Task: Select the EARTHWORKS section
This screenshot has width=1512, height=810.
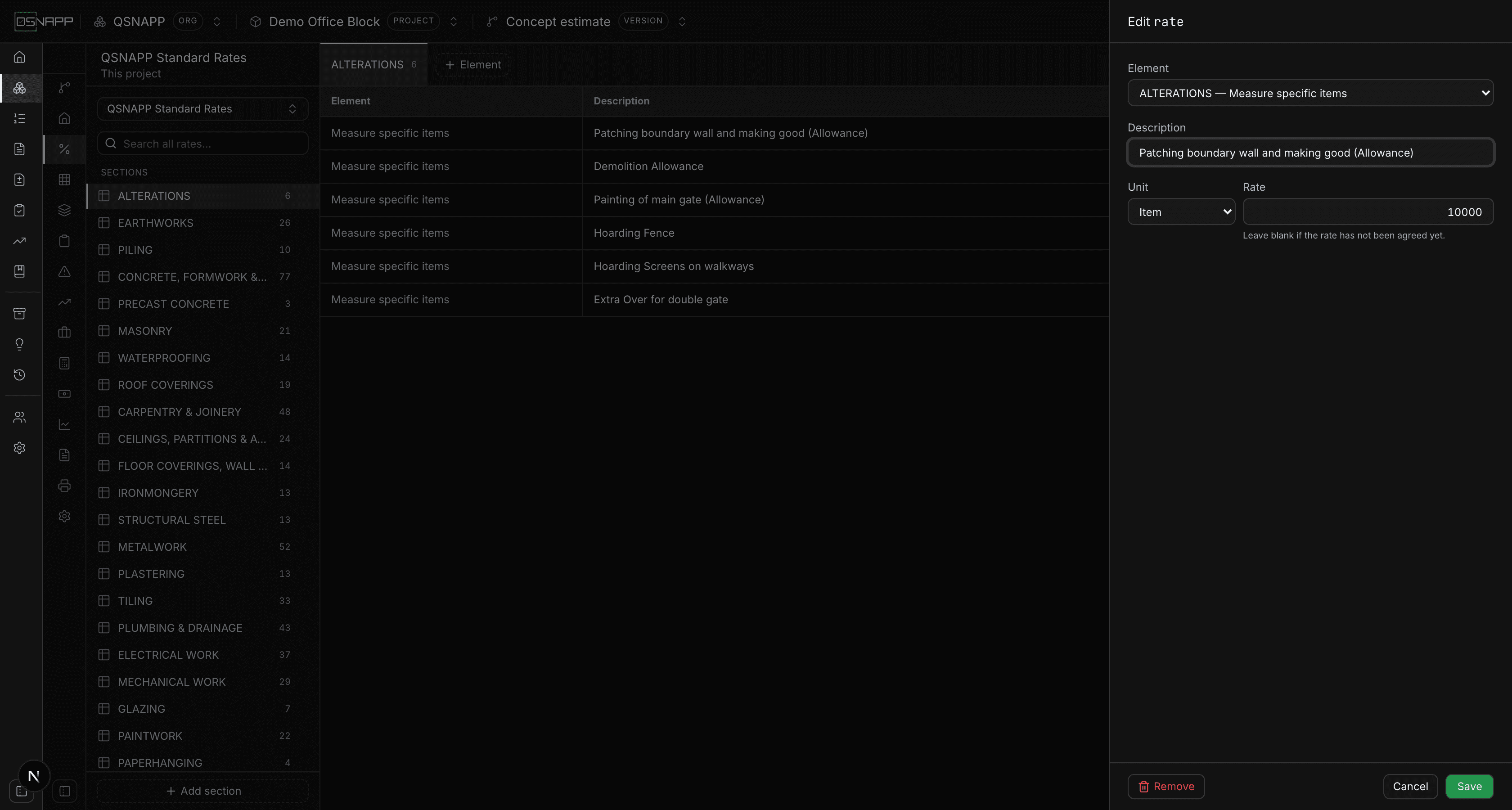Action: (x=202, y=223)
